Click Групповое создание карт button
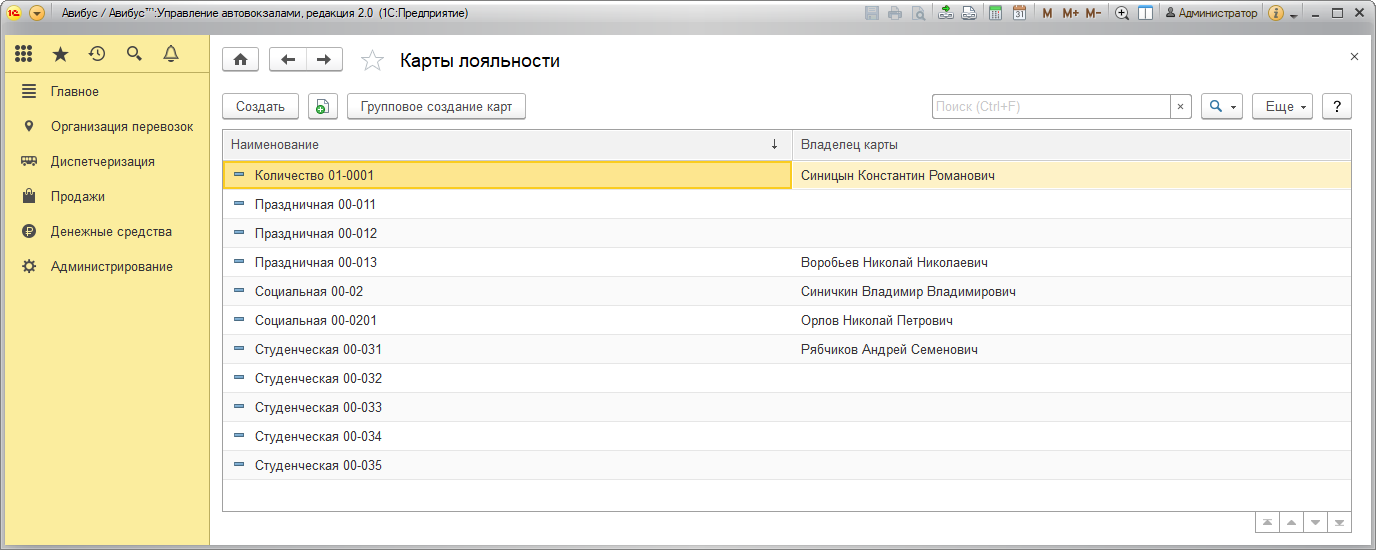Image resolution: width=1376 pixels, height=550 pixels. (436, 107)
